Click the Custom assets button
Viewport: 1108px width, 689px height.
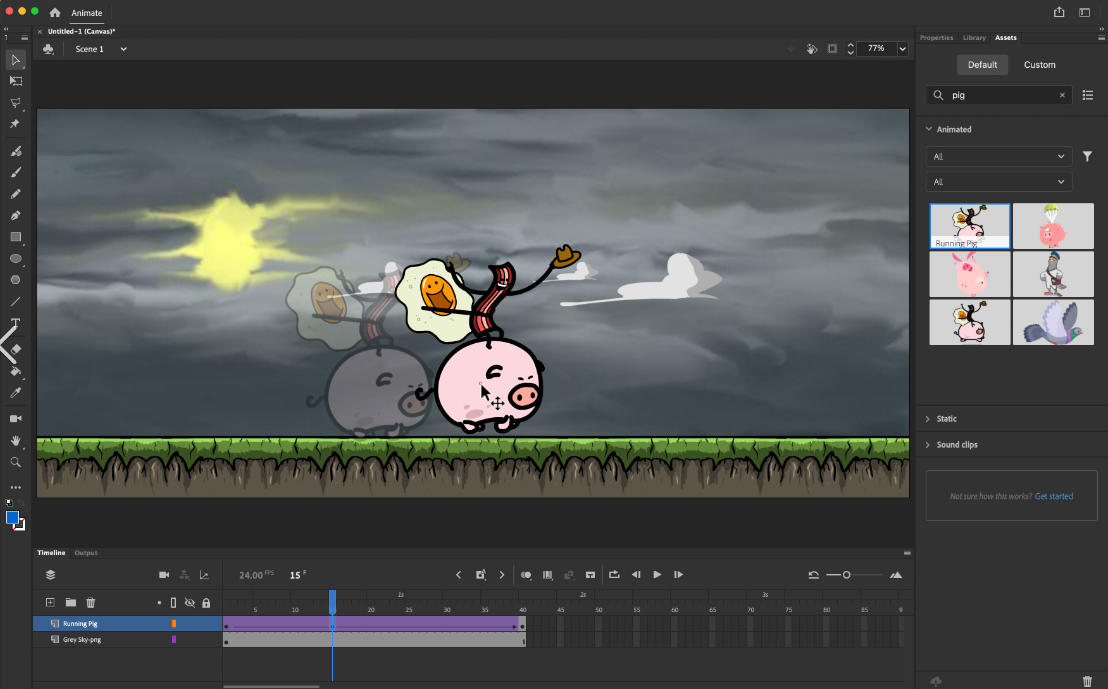click(x=1039, y=65)
